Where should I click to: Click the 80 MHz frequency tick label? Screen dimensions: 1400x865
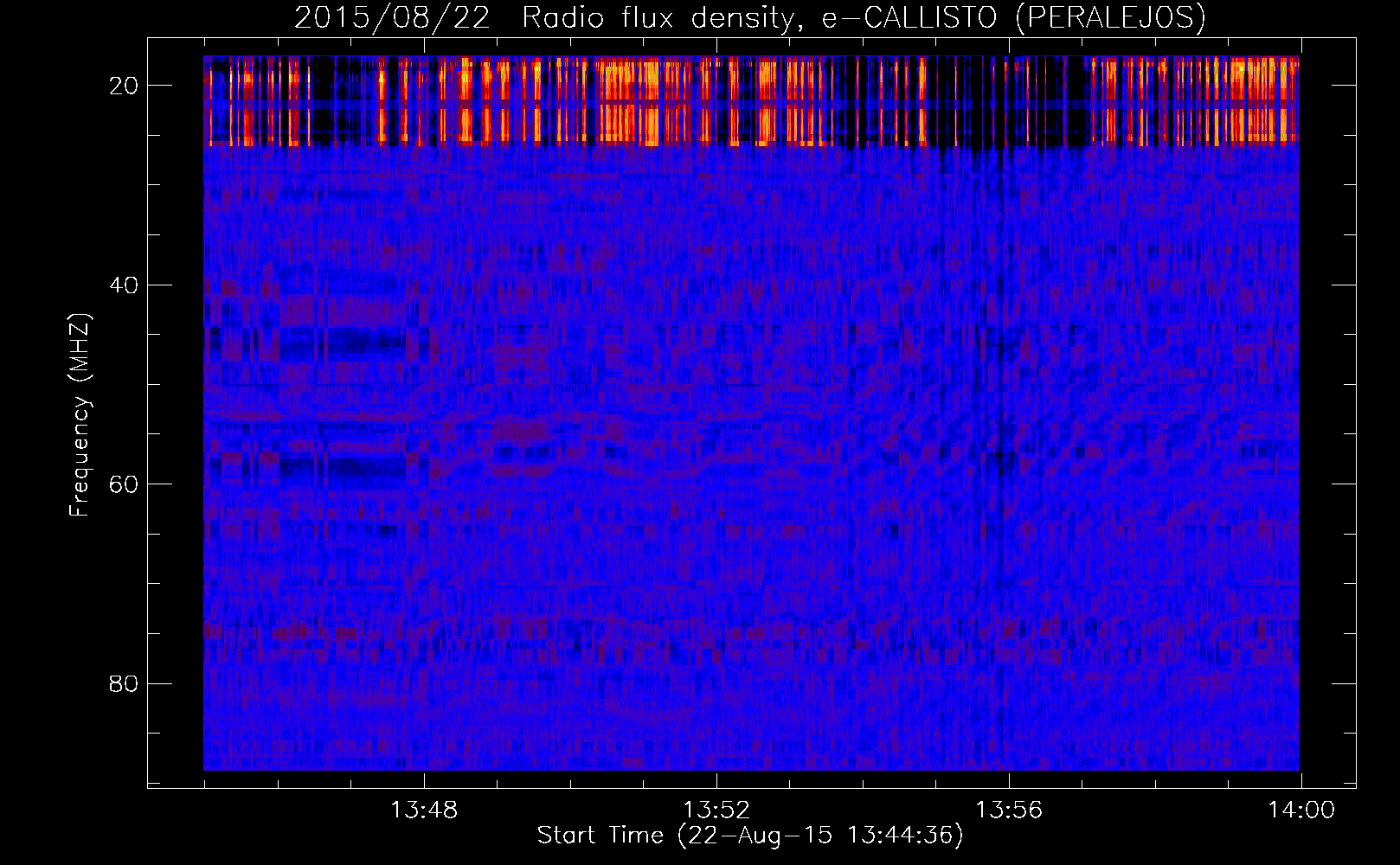(x=124, y=684)
